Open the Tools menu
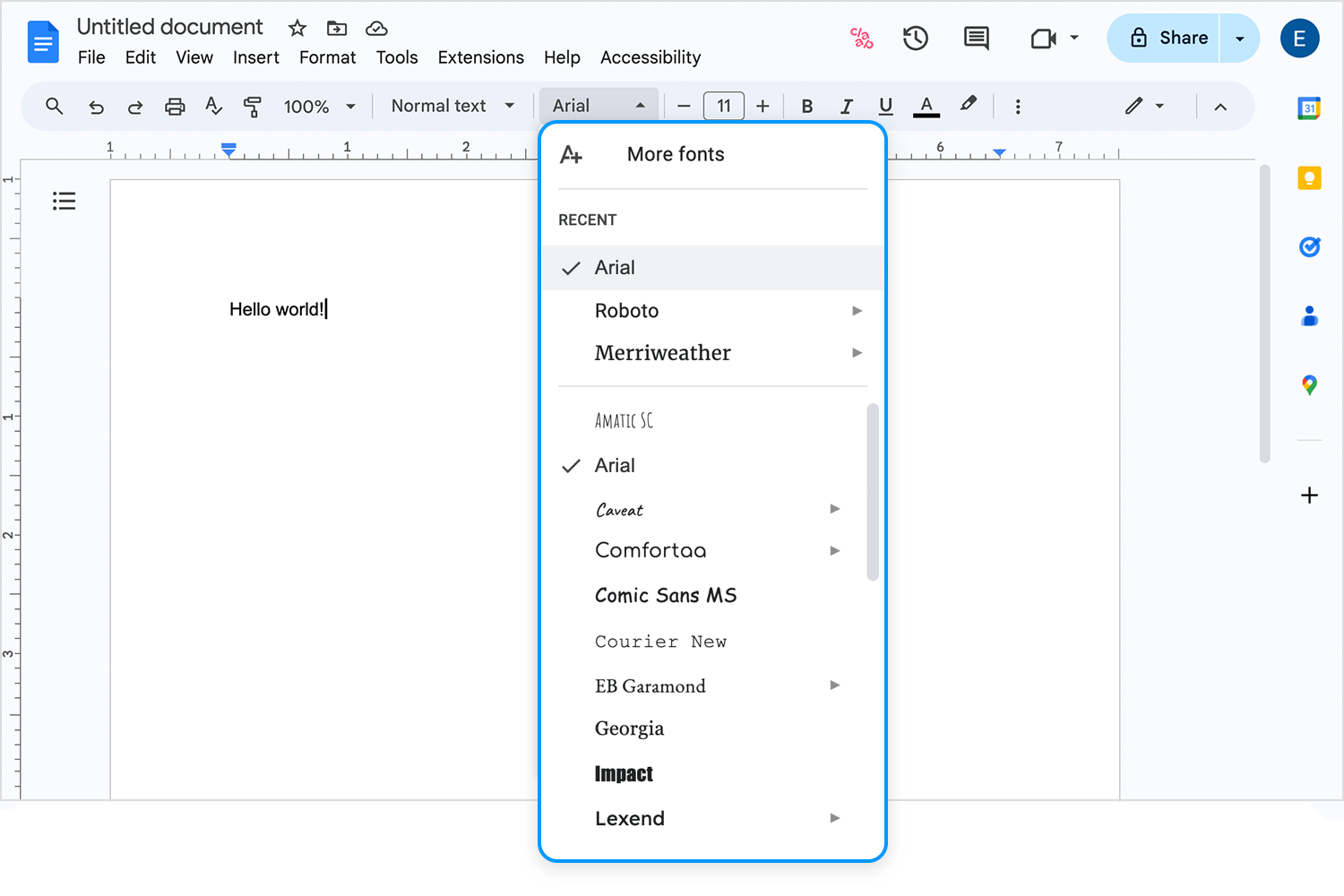This screenshot has height=896, width=1344. (x=397, y=57)
